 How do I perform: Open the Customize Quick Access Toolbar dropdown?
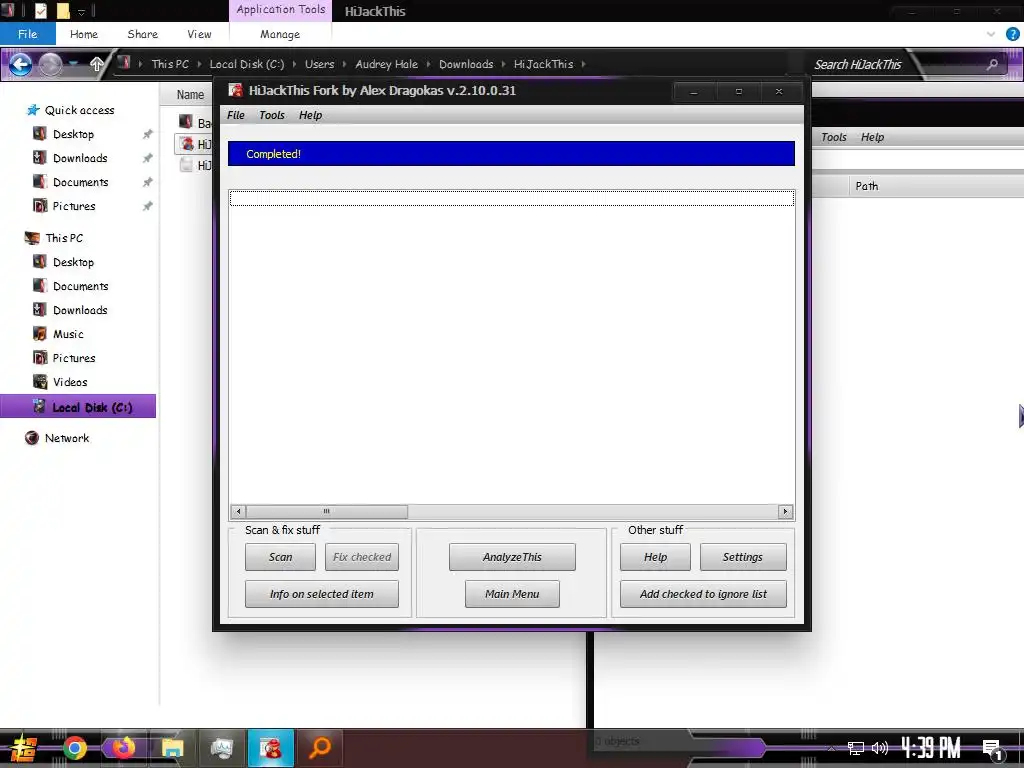pos(82,12)
